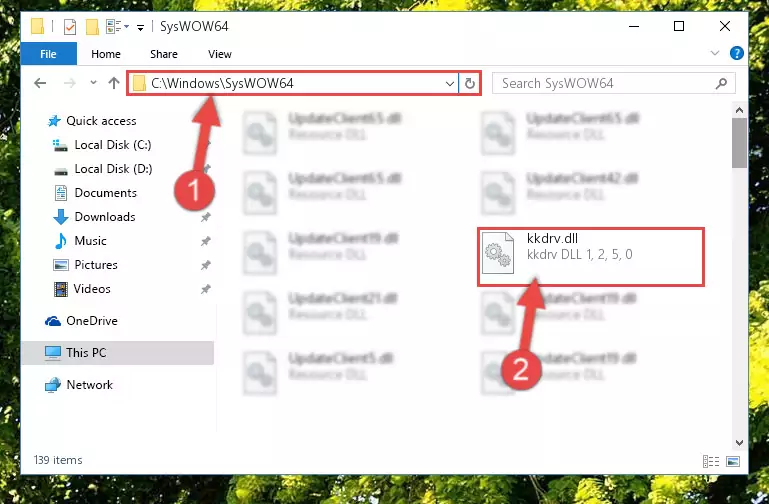
Task: Open Local Disk (D:) in sidebar
Action: (113, 169)
